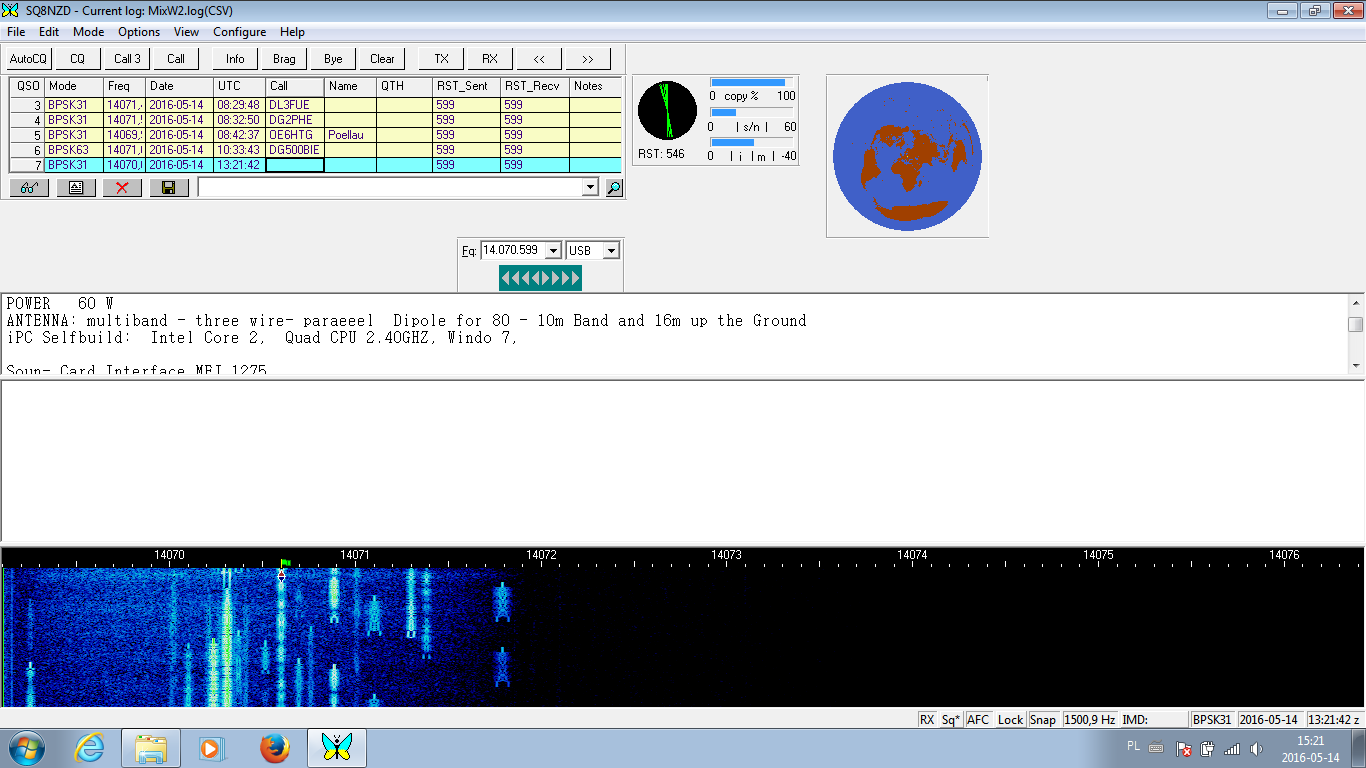
Task: Open Firefox from the taskbar
Action: point(275,748)
